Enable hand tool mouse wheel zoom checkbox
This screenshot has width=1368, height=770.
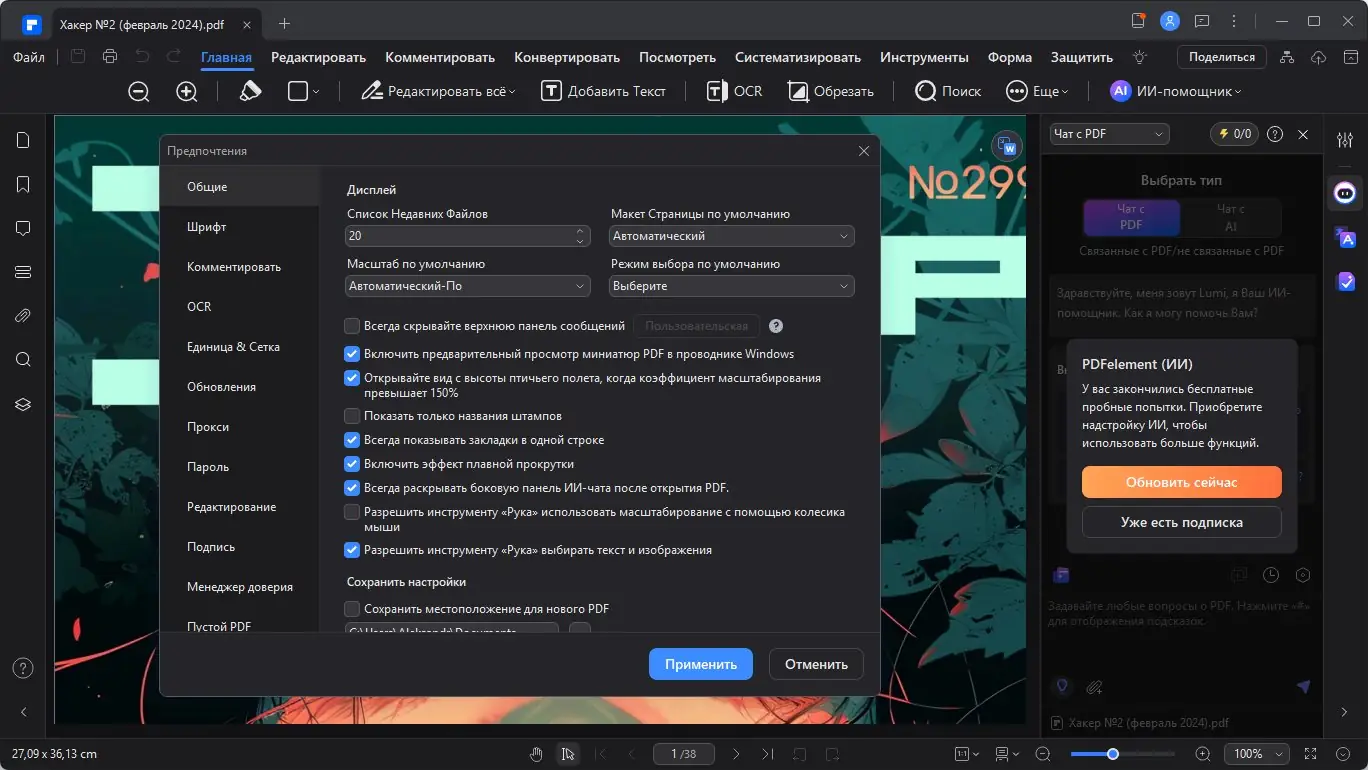point(352,512)
